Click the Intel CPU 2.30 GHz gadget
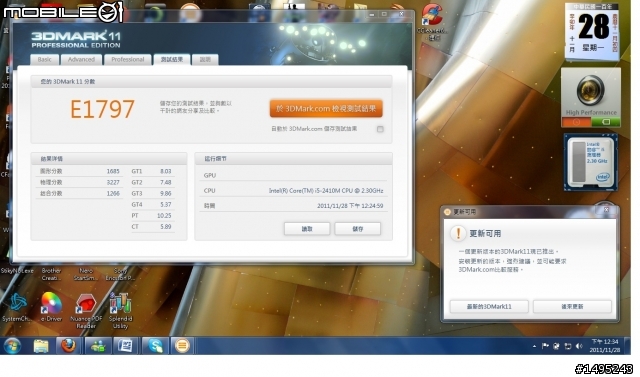Image resolution: width=640 pixels, height=377 pixels. coord(591,162)
